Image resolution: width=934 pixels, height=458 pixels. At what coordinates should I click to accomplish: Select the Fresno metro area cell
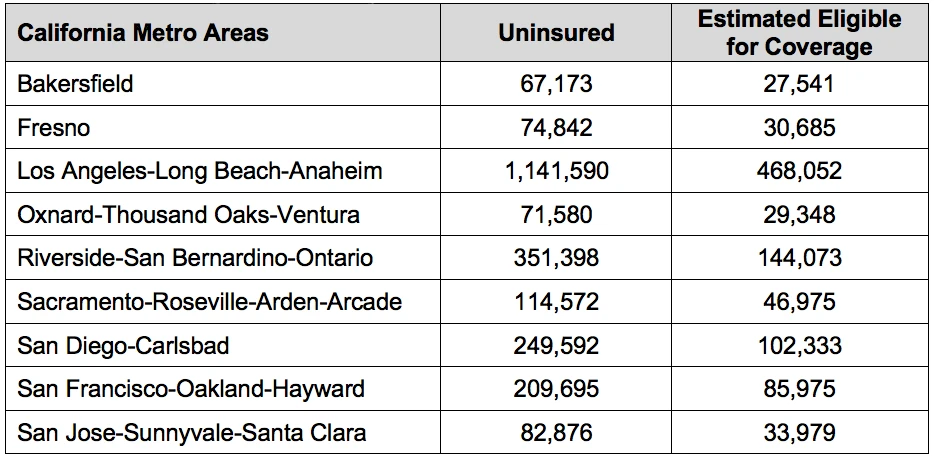(54, 127)
